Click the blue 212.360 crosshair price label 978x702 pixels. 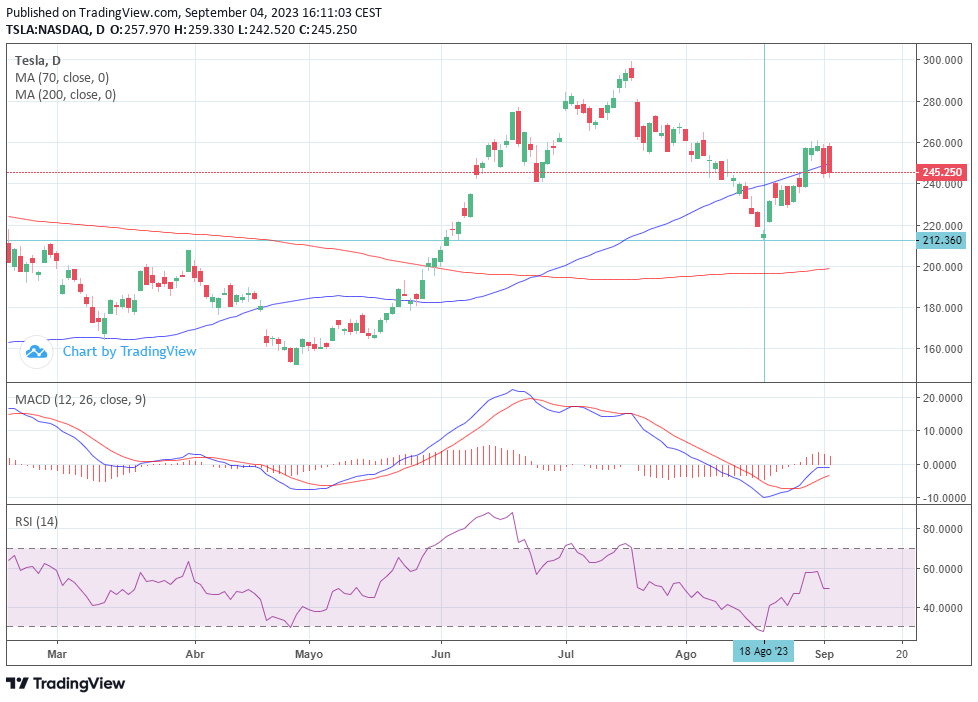(x=941, y=240)
